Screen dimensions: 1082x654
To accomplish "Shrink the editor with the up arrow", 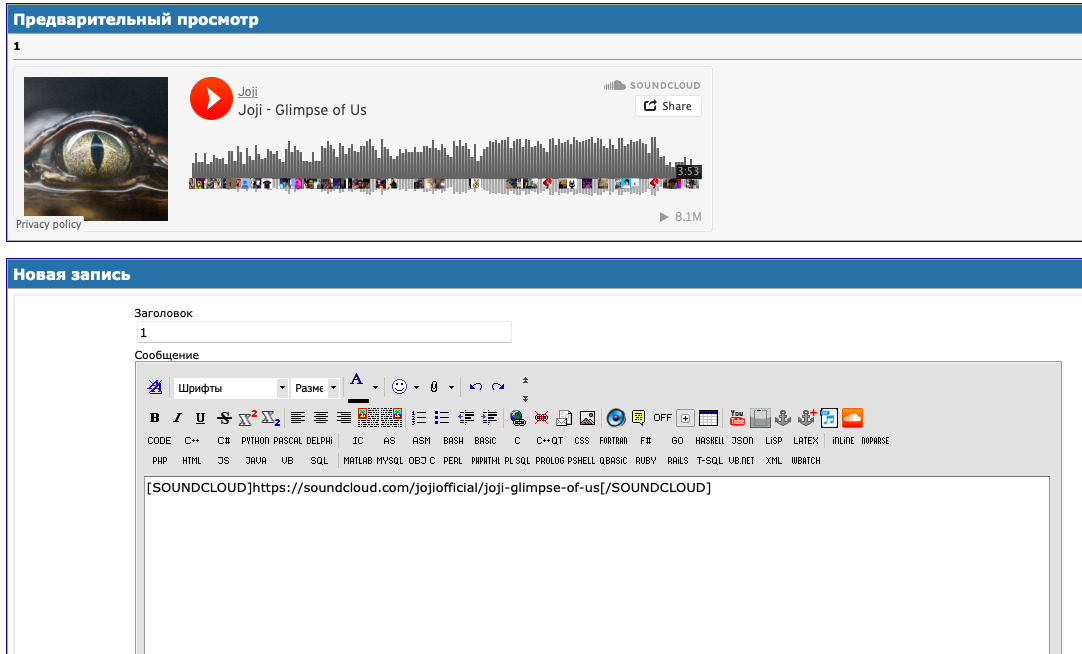I will pyautogui.click(x=525, y=380).
